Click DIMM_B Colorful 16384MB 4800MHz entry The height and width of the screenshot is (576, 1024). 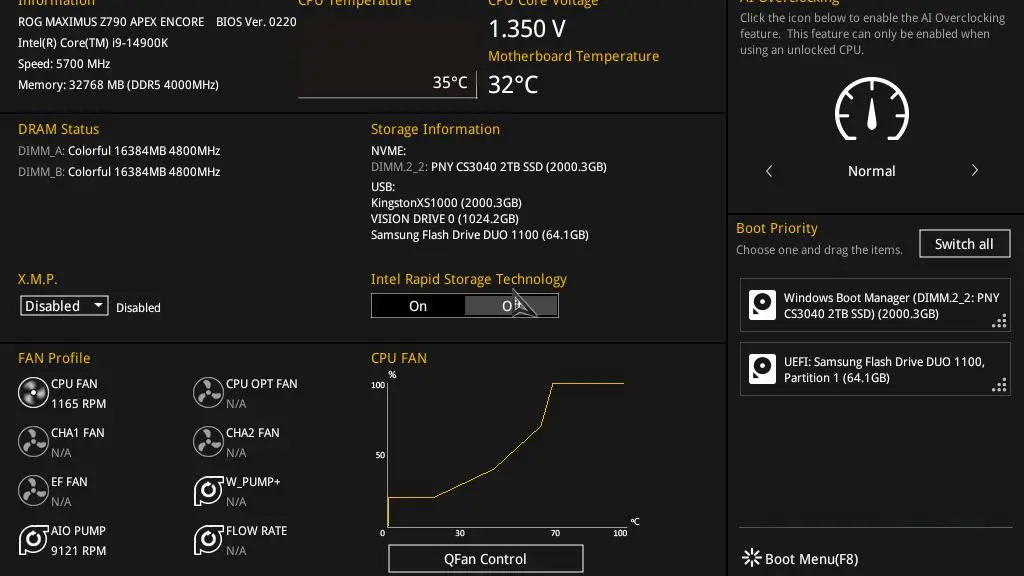(x=119, y=172)
